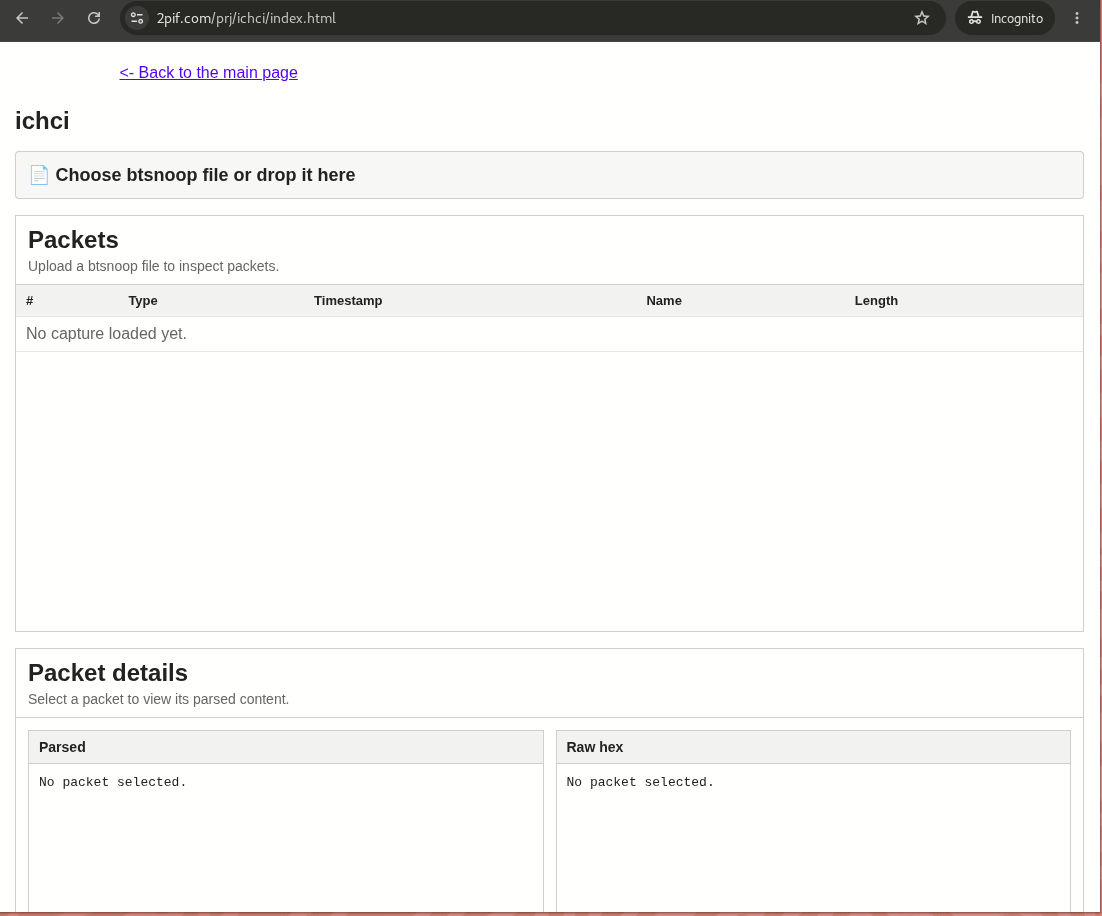The height and width of the screenshot is (916, 1102).
Task: Click 'No packet selected.' in Parsed panel
Action: (112, 782)
